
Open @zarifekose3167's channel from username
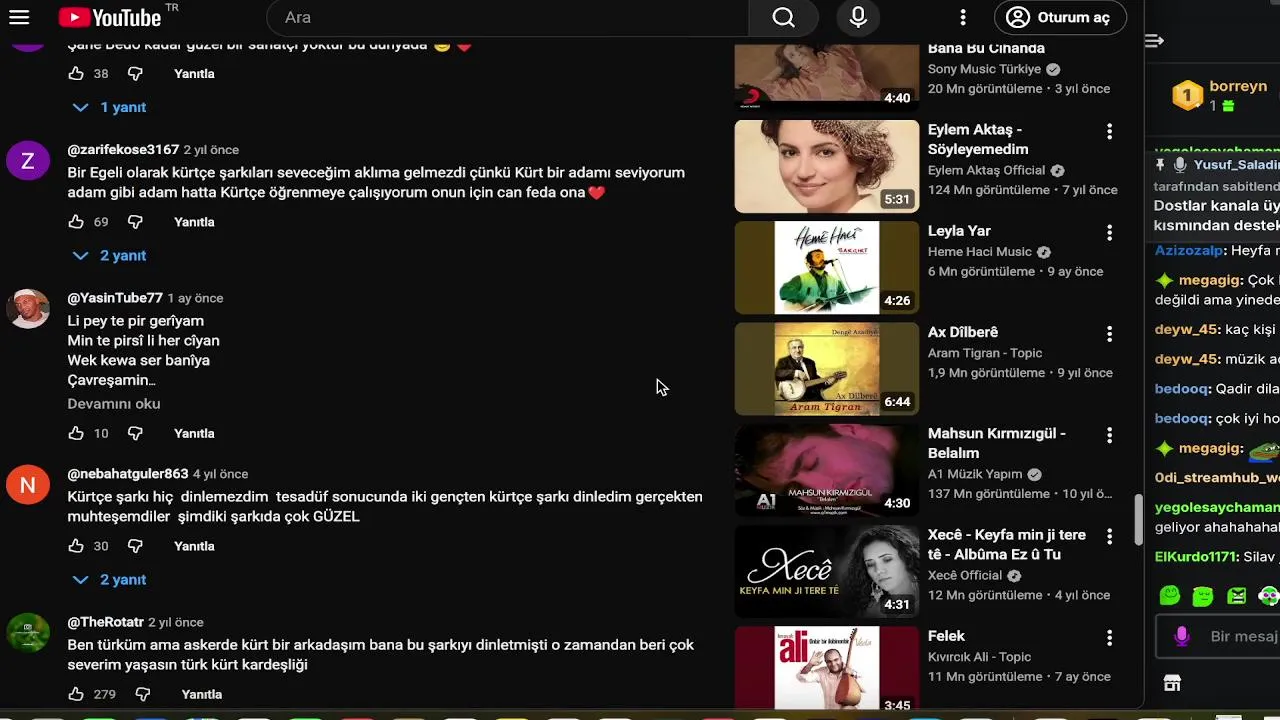pos(123,149)
